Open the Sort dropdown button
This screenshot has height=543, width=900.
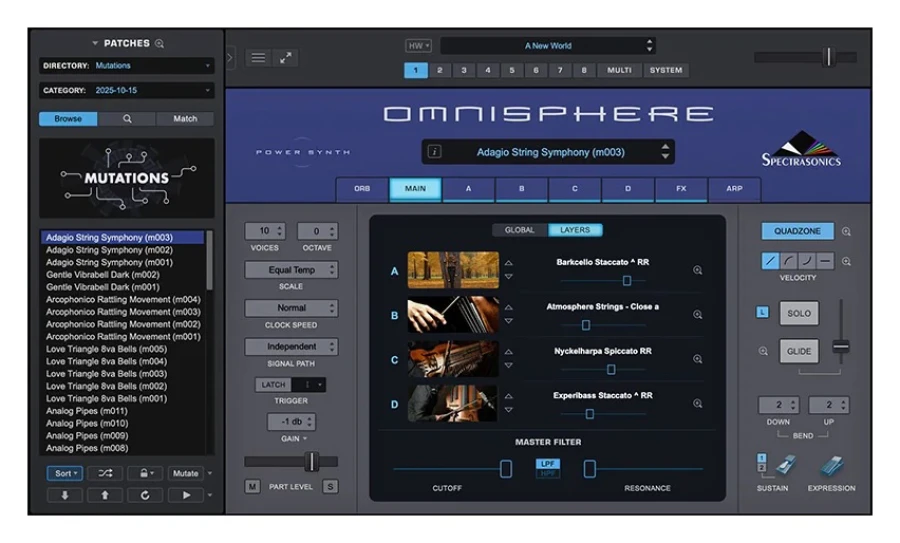(65, 474)
